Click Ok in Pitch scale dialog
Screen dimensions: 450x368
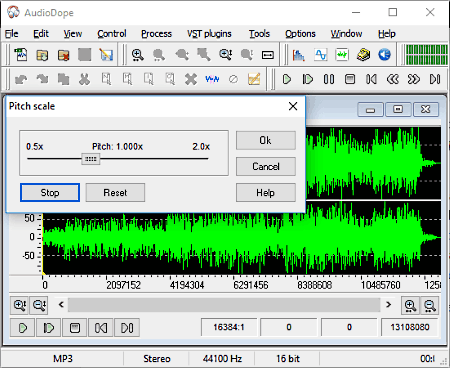click(x=266, y=140)
